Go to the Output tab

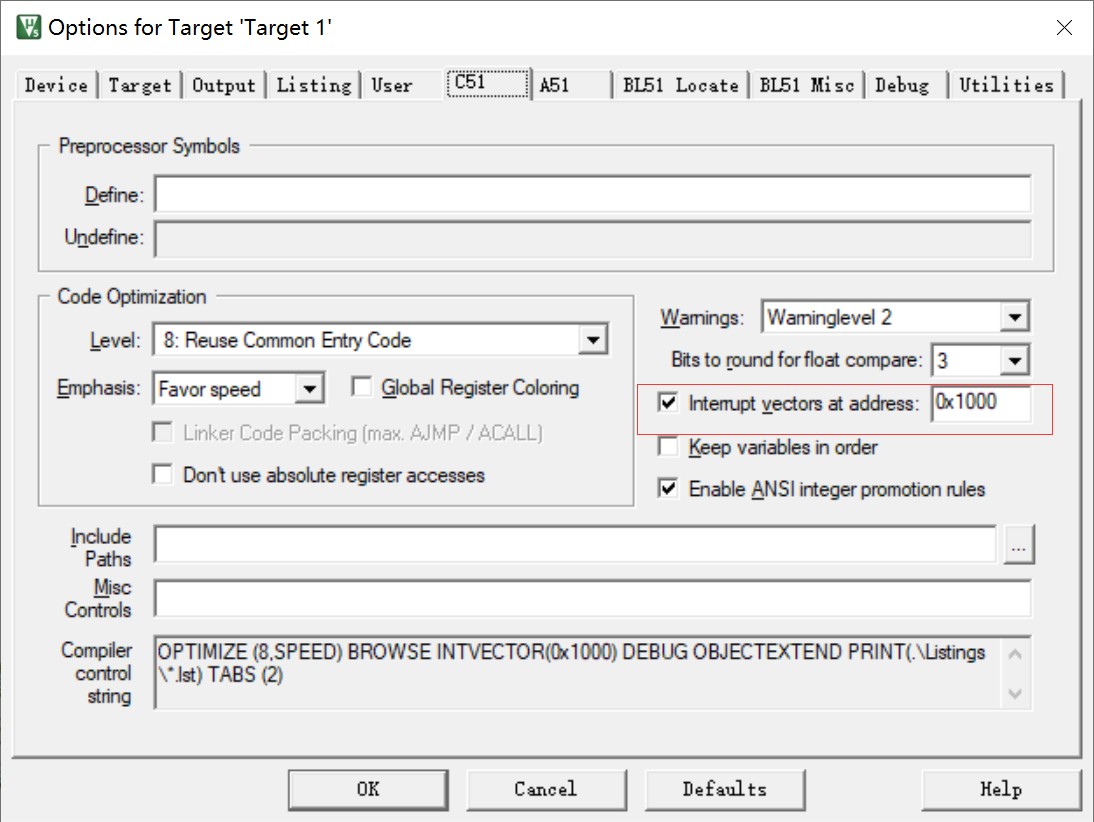click(x=224, y=85)
